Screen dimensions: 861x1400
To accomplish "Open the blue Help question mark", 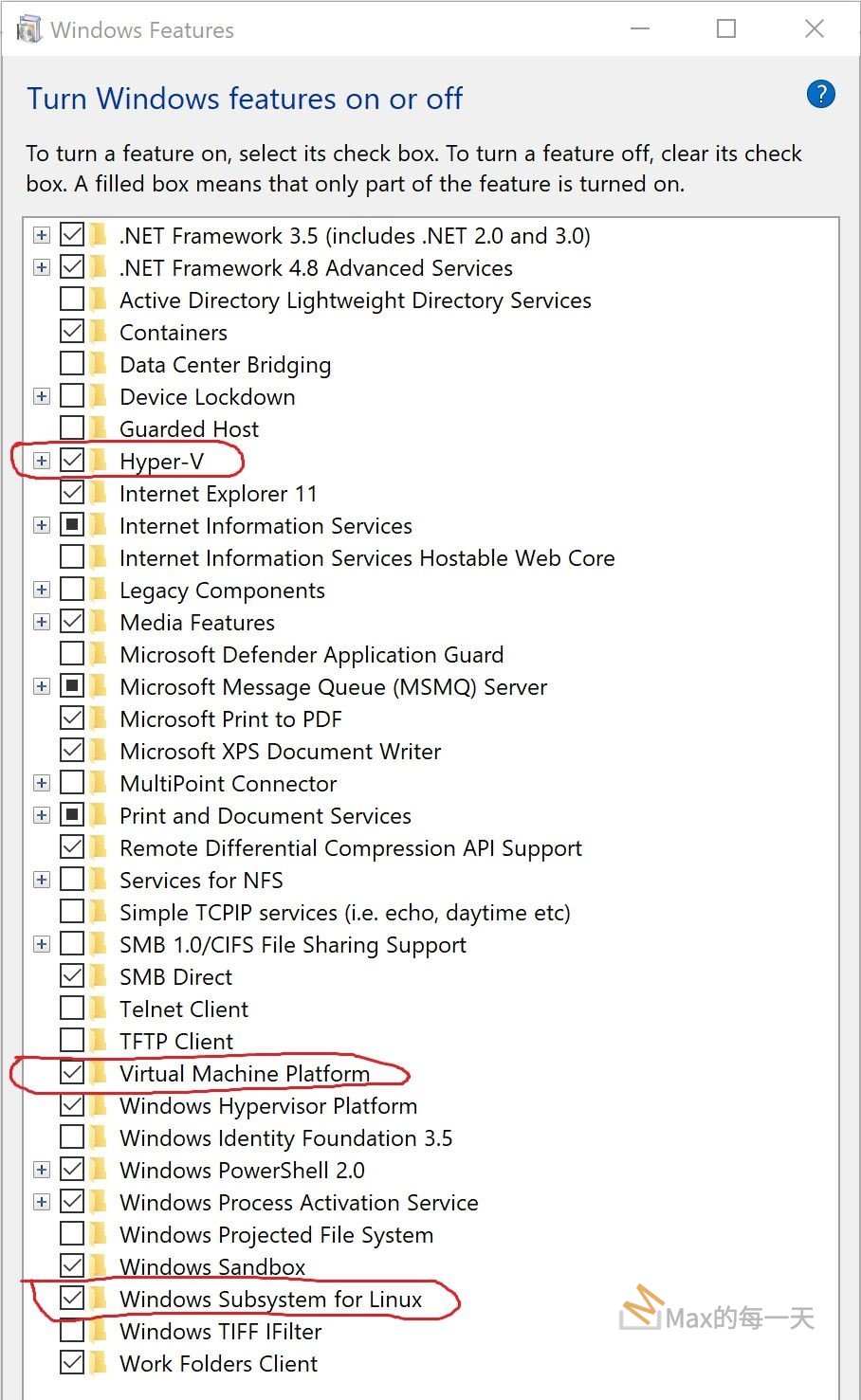I will (x=820, y=94).
